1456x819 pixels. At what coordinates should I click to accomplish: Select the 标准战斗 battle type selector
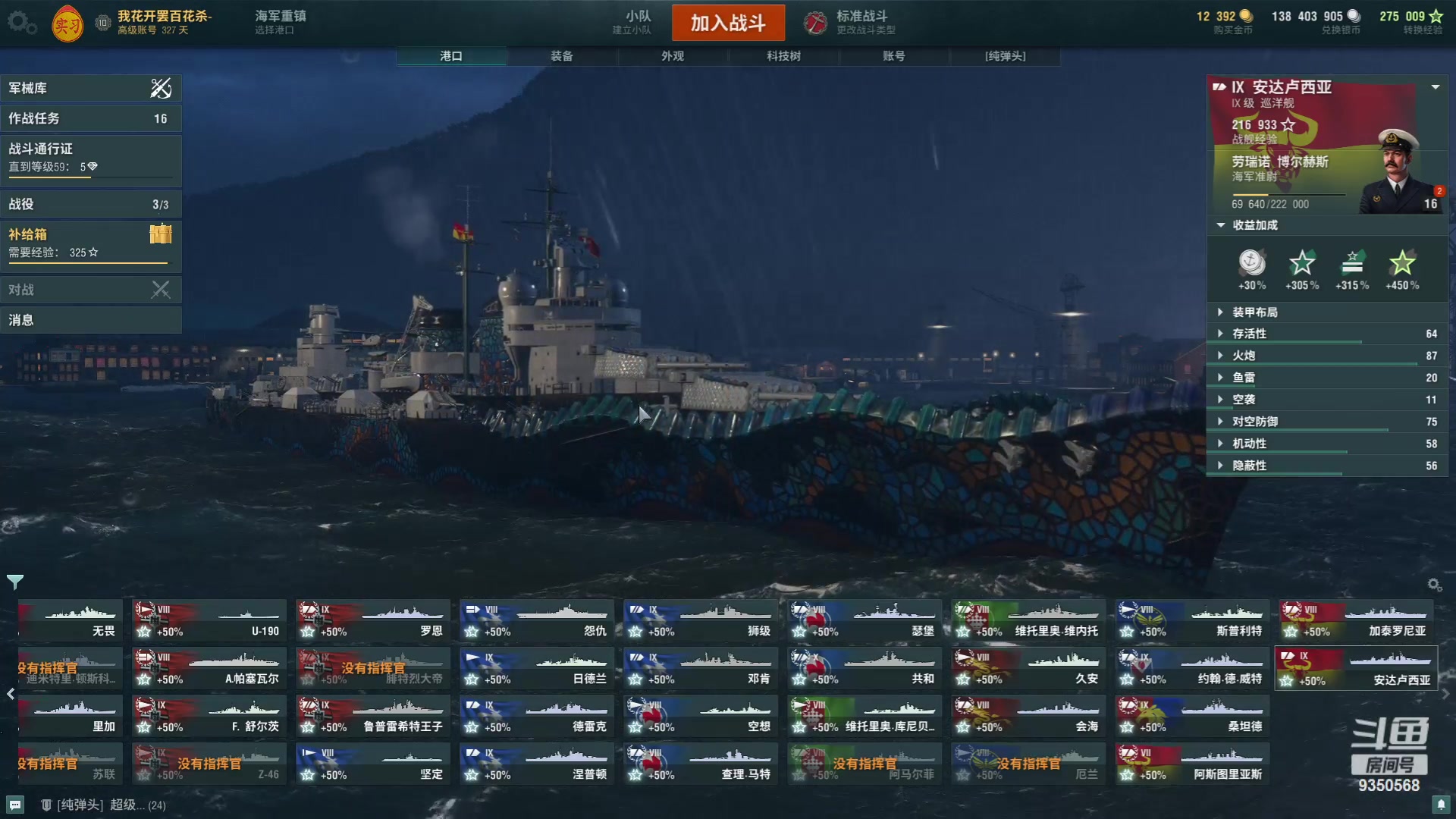[852, 22]
